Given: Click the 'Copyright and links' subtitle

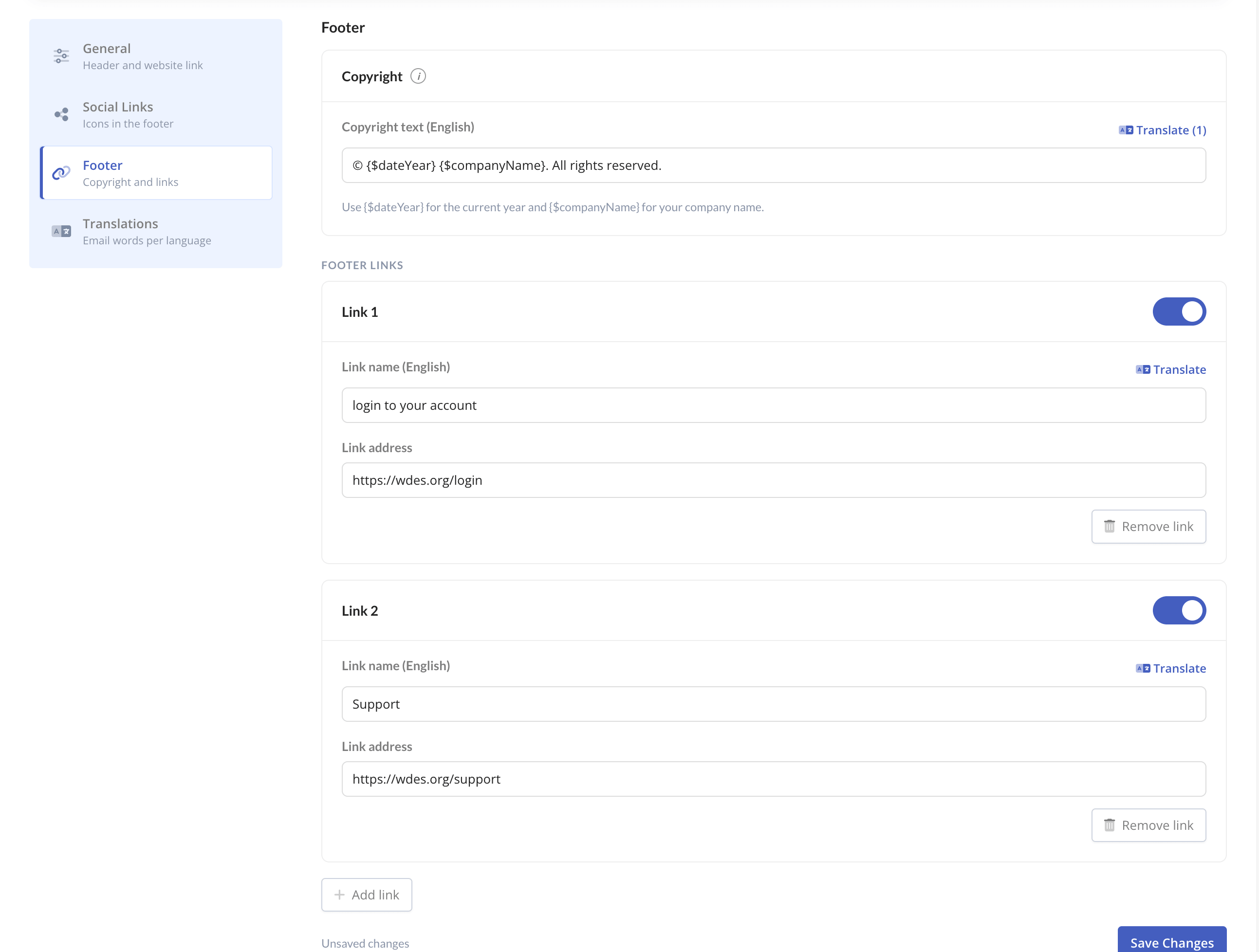Looking at the screenshot, I should point(130,182).
